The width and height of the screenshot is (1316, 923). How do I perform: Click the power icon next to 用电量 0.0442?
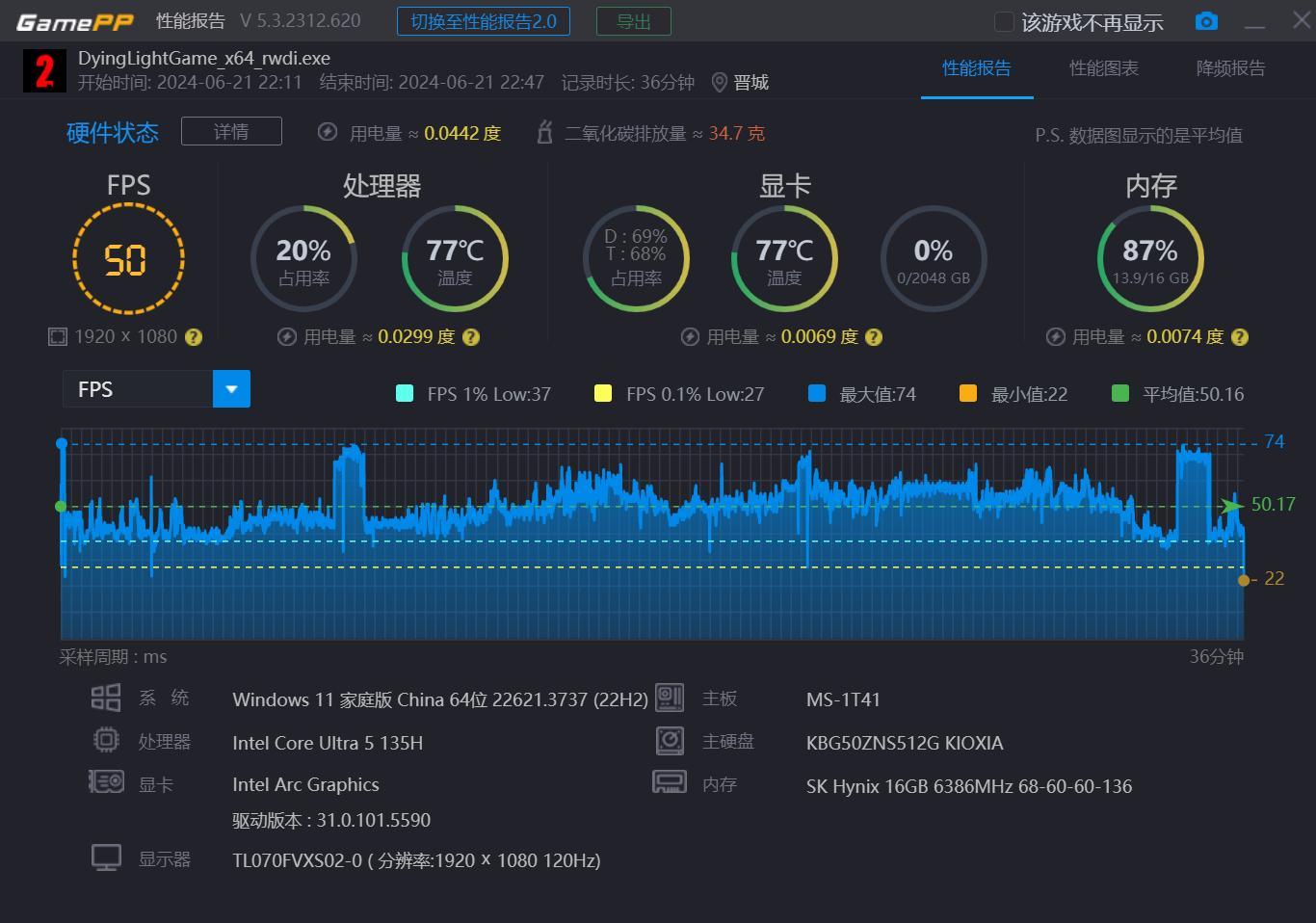coord(328,132)
